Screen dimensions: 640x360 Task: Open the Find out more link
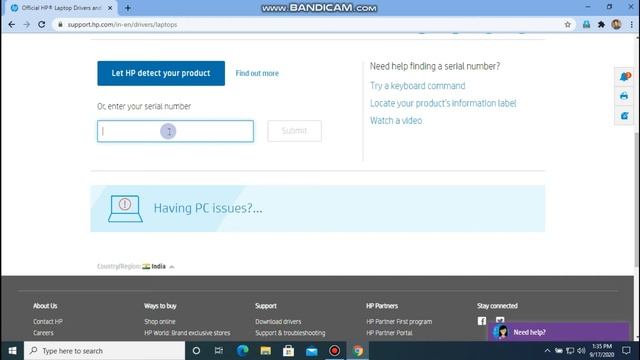pyautogui.click(x=257, y=73)
